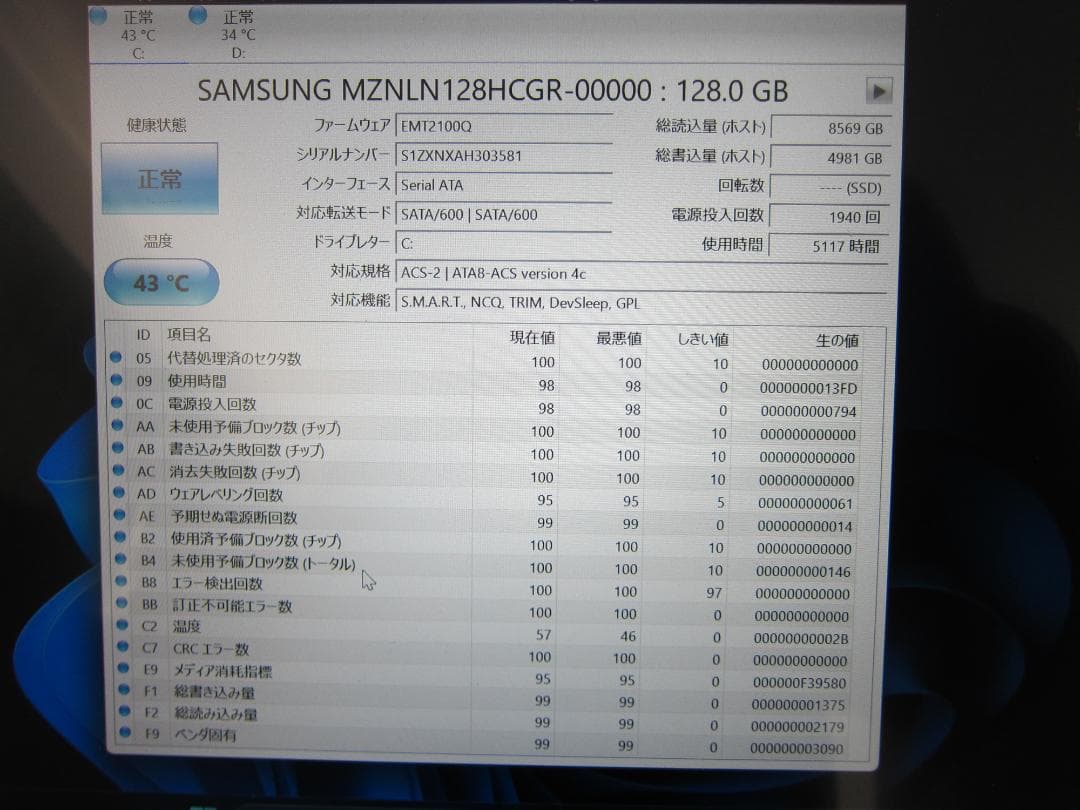Click threshold value 97 in row B8
Screen dimensions: 1080x810
click(x=714, y=593)
